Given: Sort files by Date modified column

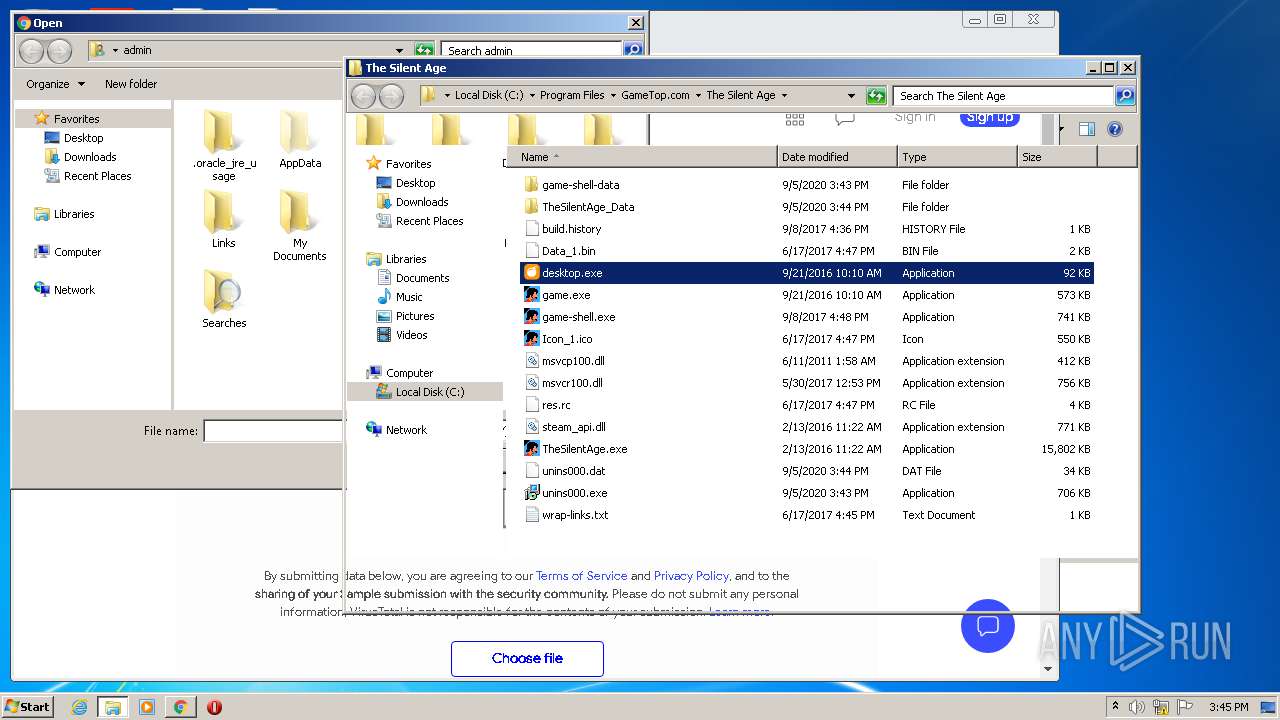Looking at the screenshot, I should pos(837,157).
